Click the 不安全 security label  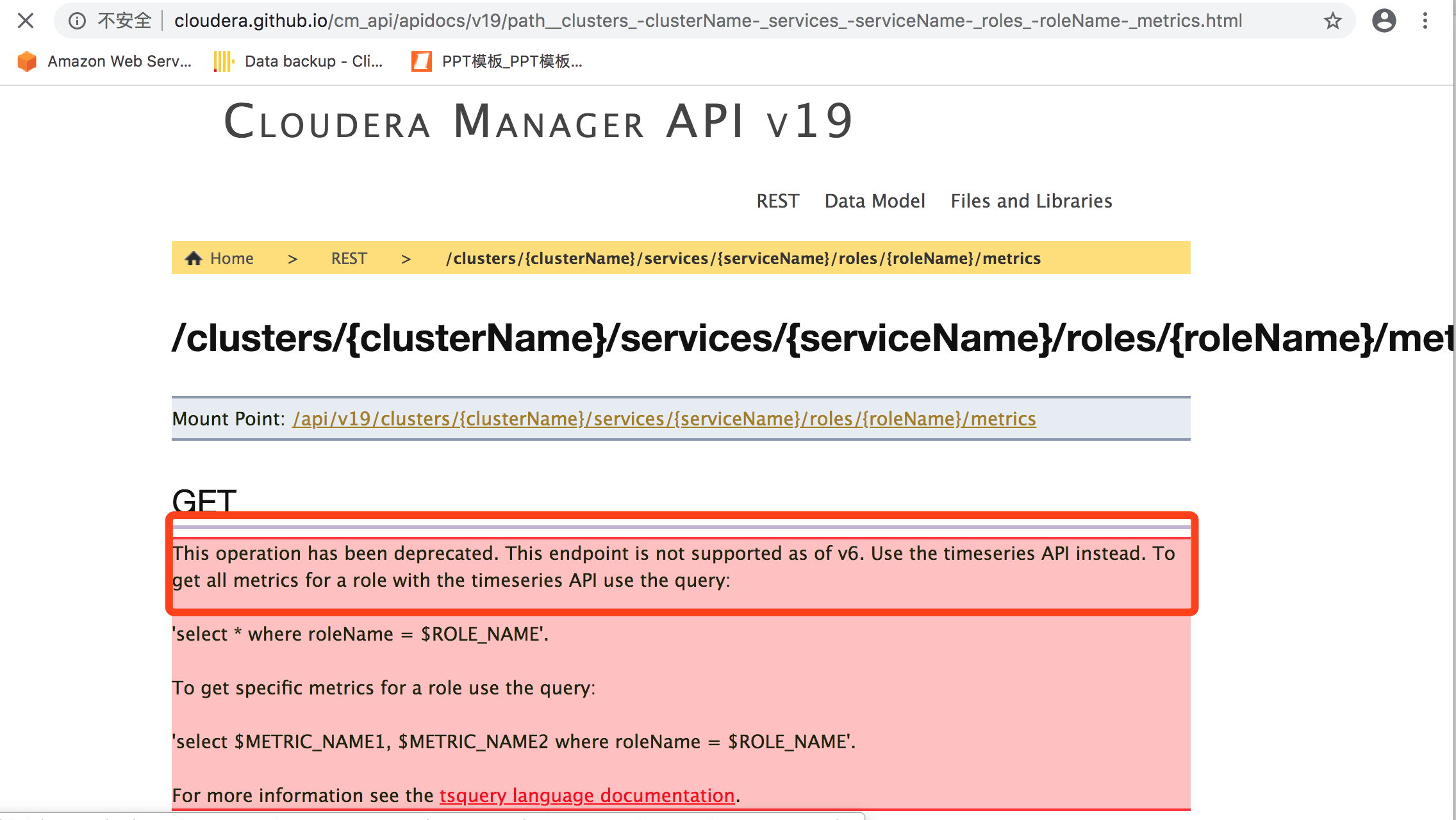coord(124,20)
